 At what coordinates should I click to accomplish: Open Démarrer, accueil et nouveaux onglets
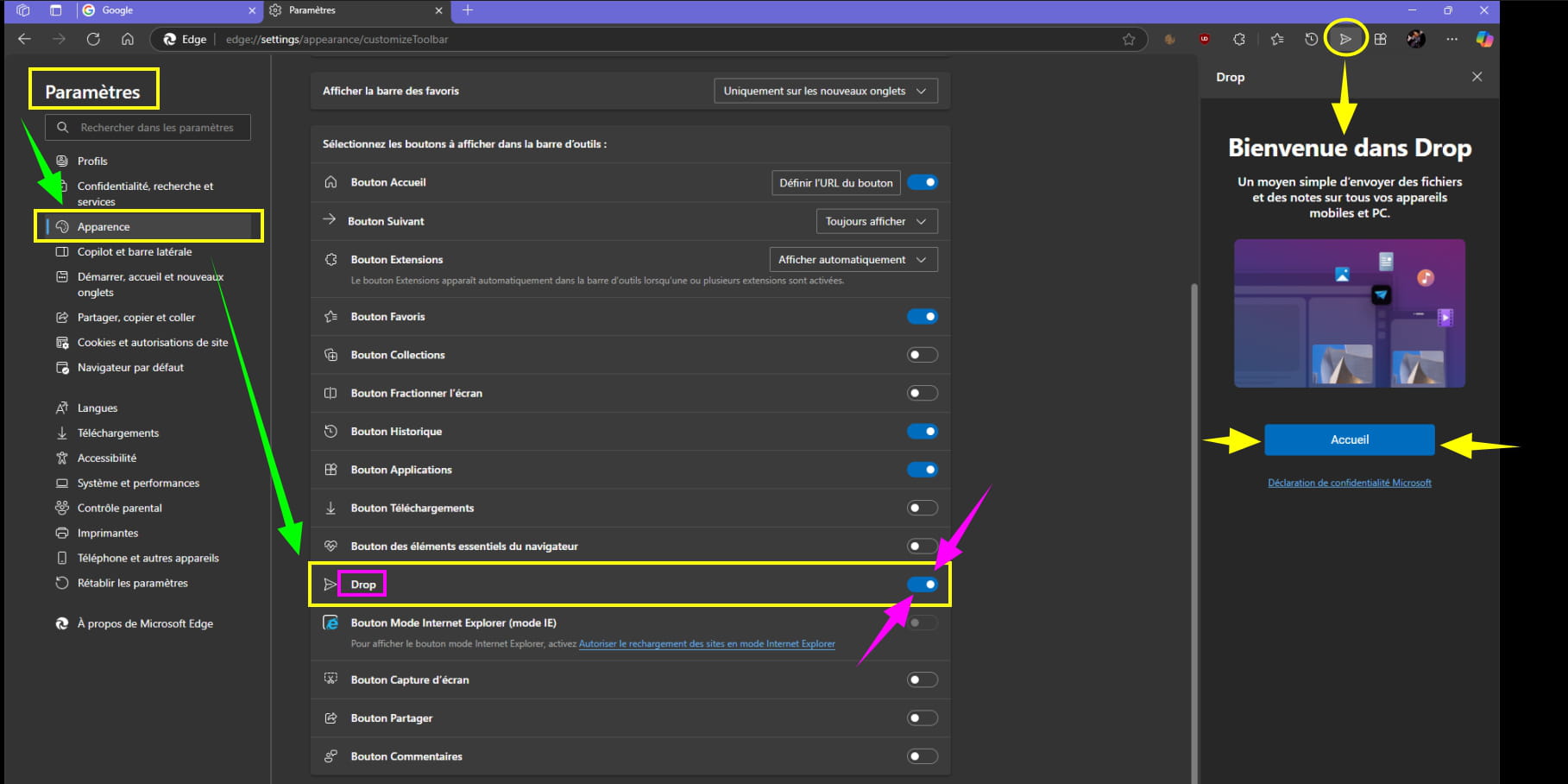(148, 284)
